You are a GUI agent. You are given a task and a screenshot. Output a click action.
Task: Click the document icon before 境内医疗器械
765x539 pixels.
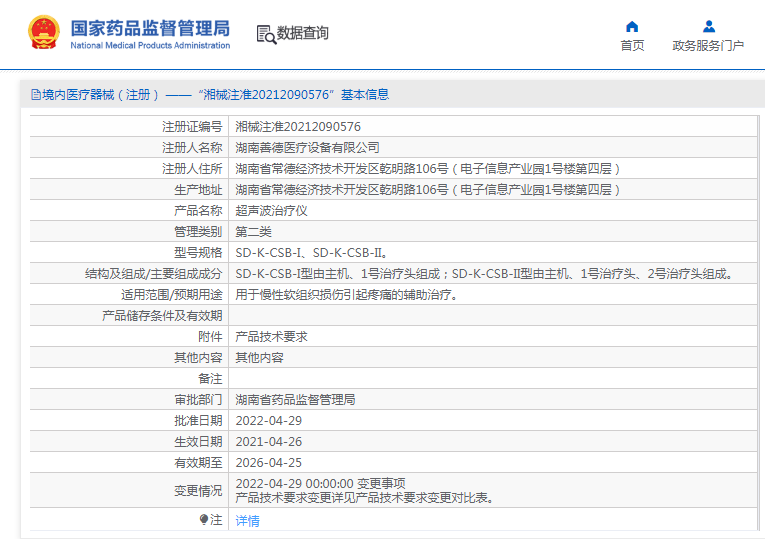pyautogui.click(x=35, y=95)
